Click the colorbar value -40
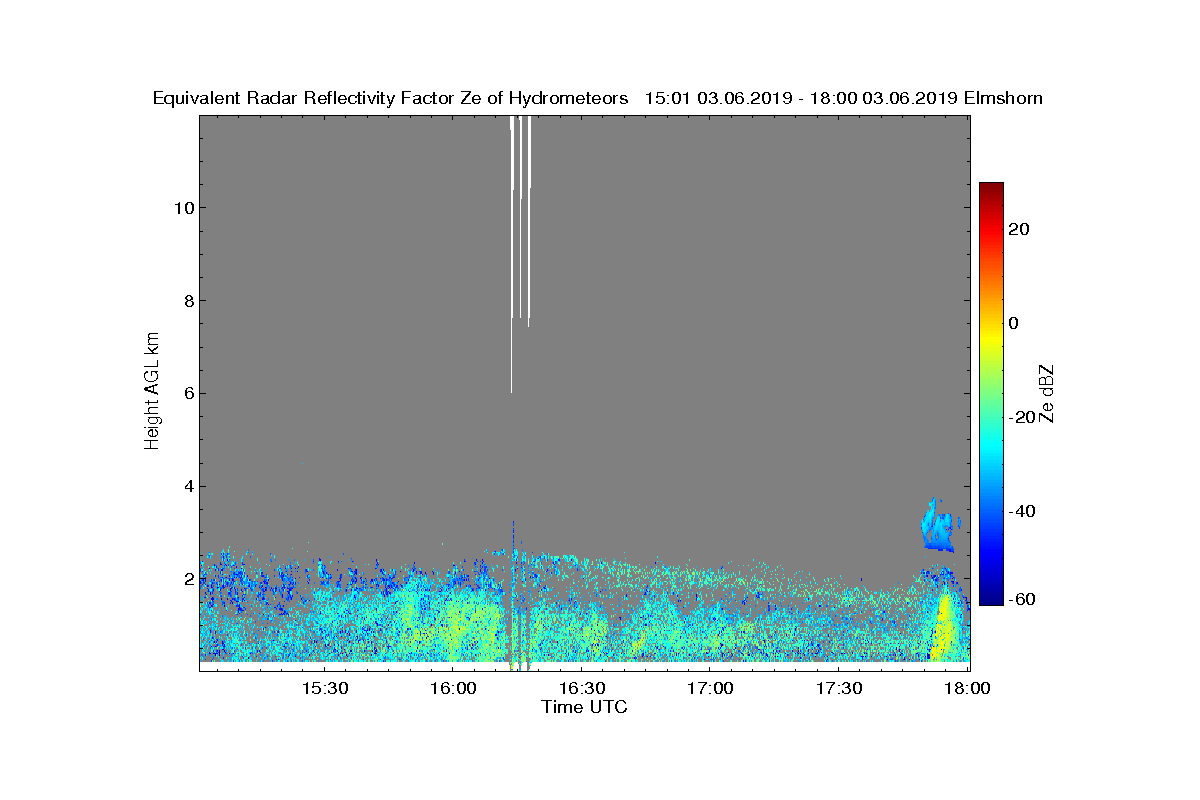This screenshot has width=1200, height=800. tap(1020, 511)
